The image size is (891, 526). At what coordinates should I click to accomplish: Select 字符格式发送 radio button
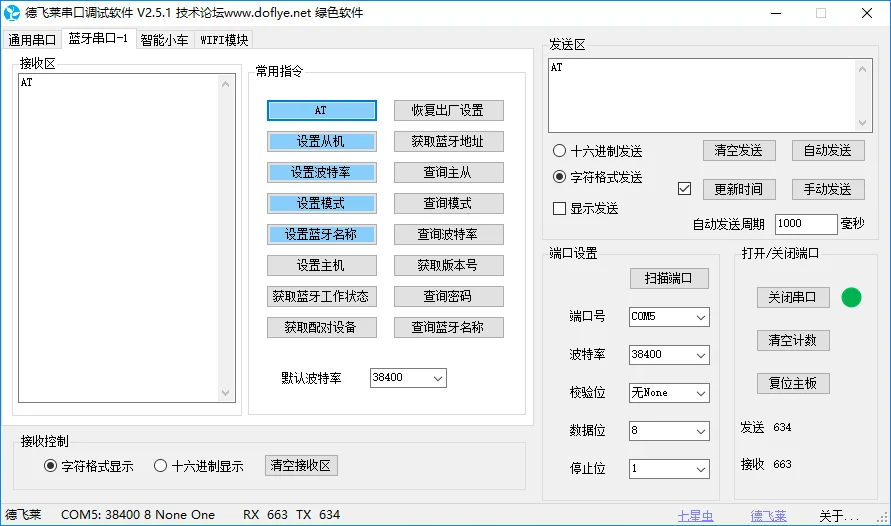coord(559,177)
